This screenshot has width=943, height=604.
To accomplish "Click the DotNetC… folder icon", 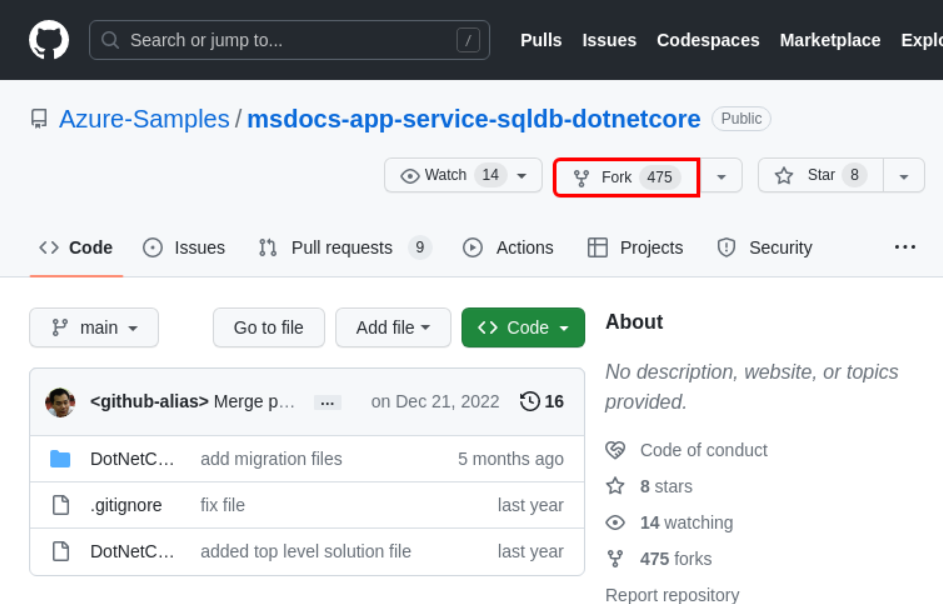I will (60, 459).
